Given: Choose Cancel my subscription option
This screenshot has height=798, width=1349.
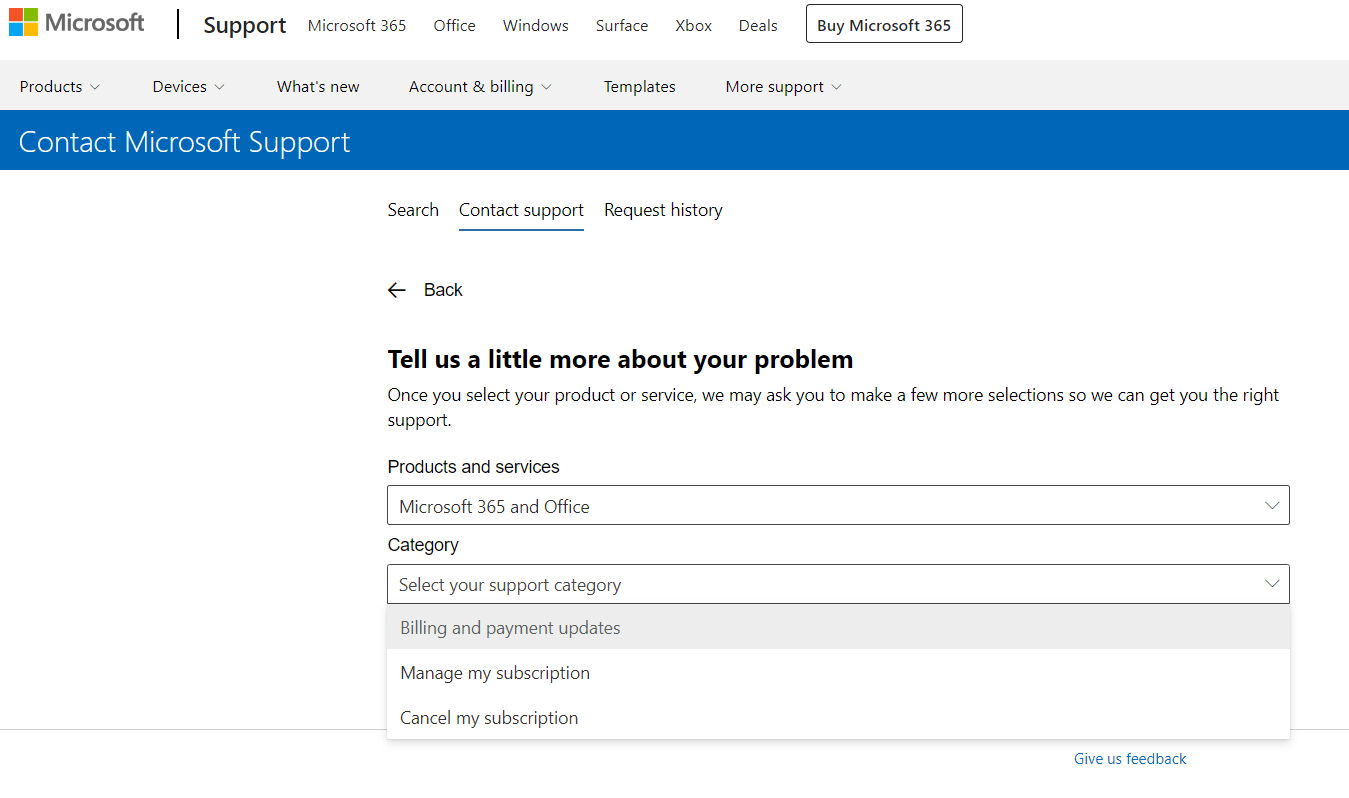Looking at the screenshot, I should pyautogui.click(x=838, y=718).
